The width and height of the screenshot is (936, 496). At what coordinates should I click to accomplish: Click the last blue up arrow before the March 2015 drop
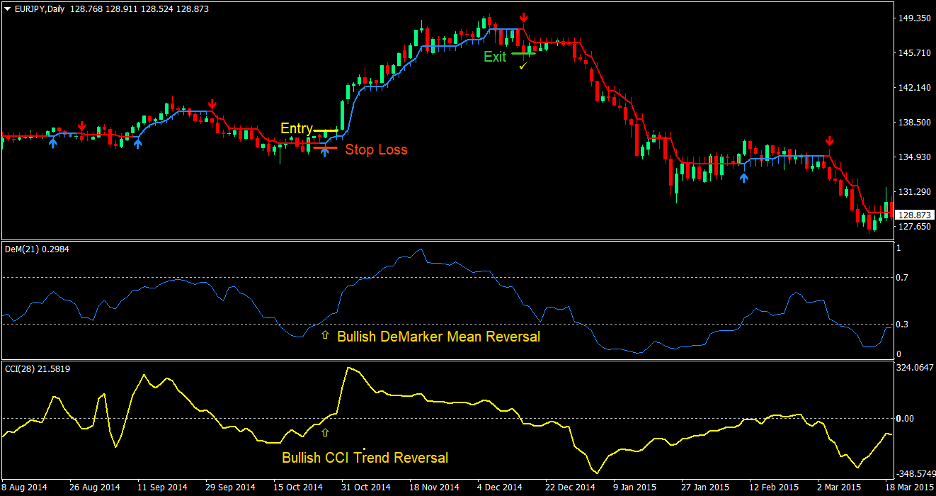743,178
